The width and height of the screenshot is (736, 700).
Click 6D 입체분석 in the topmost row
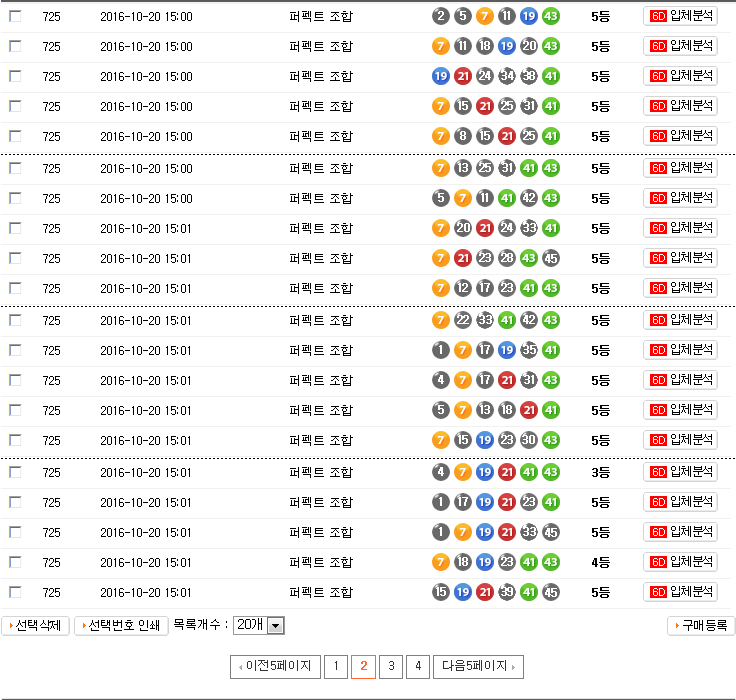pyautogui.click(x=680, y=16)
